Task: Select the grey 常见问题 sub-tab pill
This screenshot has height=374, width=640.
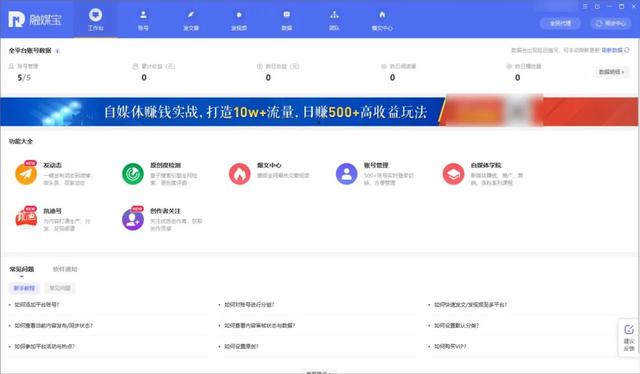Action: [60, 288]
